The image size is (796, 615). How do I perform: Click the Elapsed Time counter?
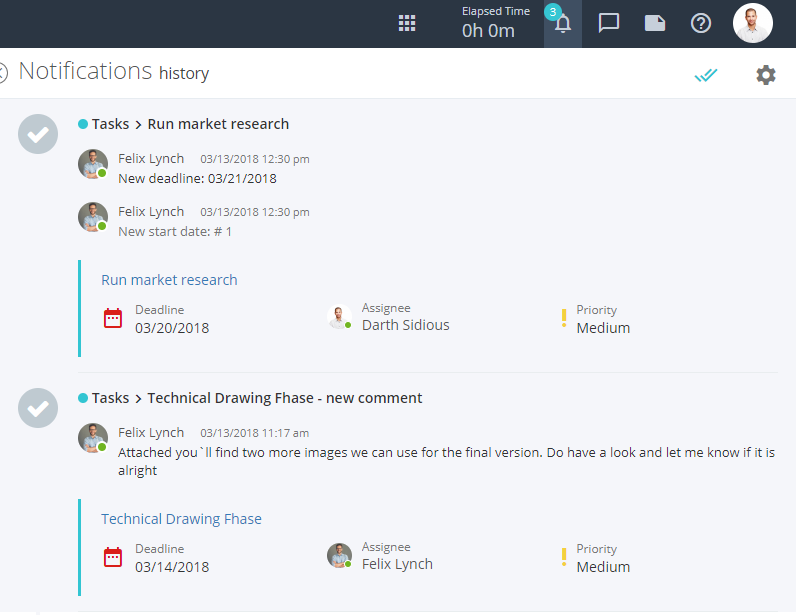point(495,23)
